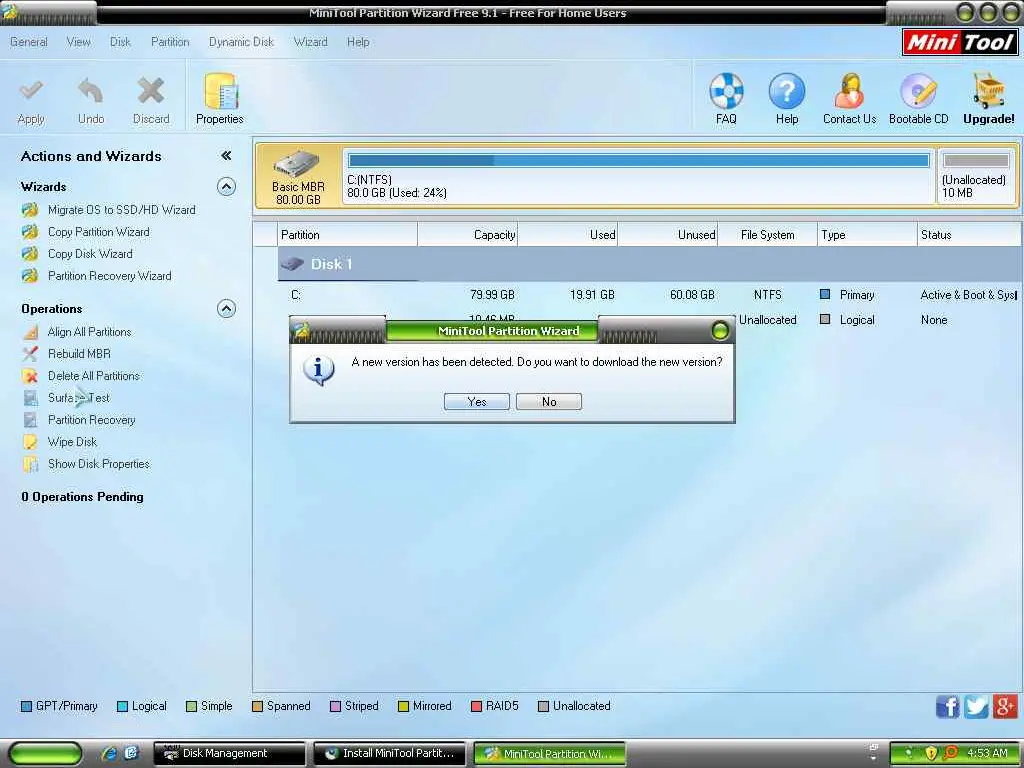Viewport: 1024px width, 768px height.
Task: Switch to Install MiniTool Partition taskbar item
Action: (389, 754)
